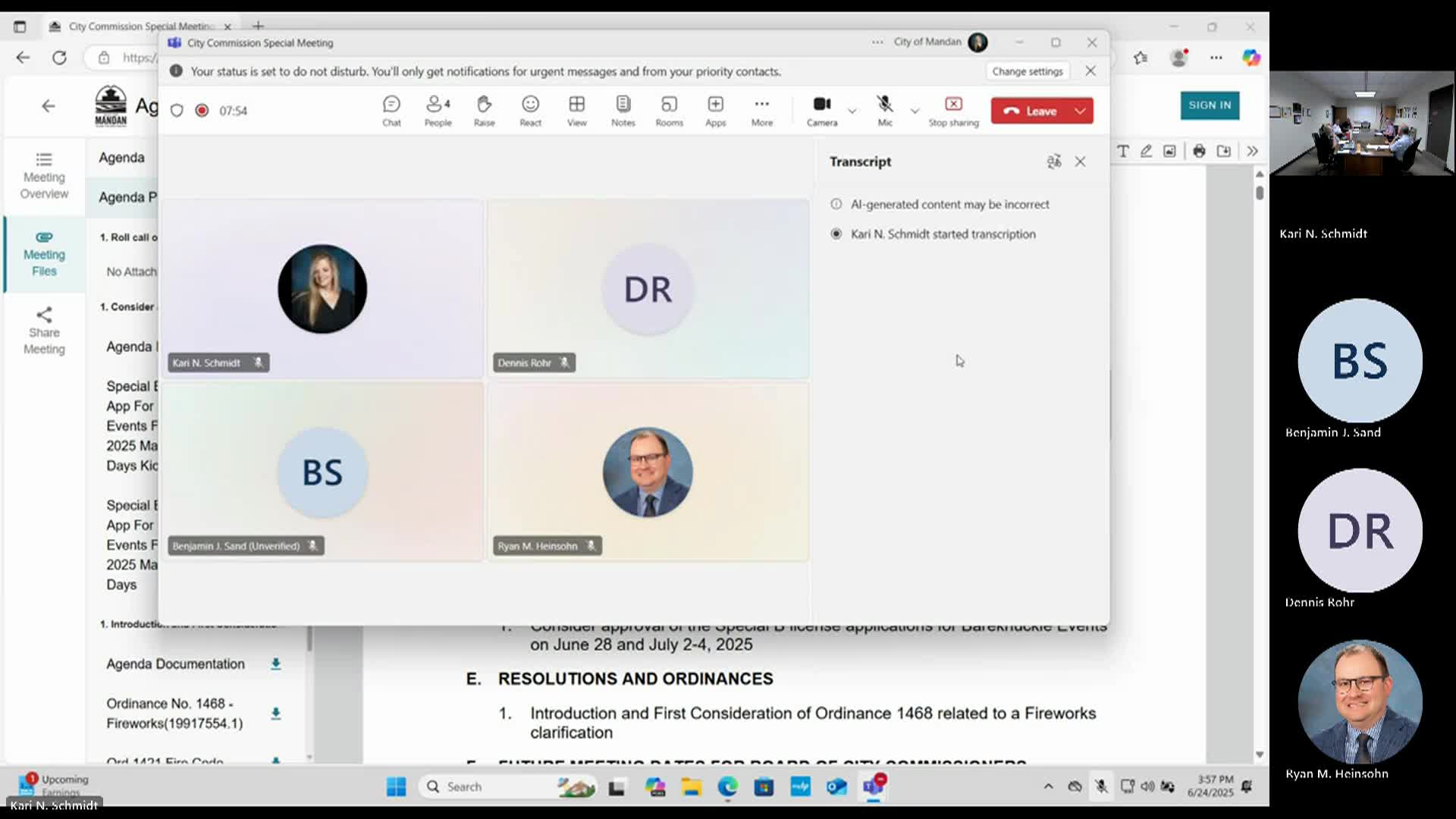Select Ryan M. Heinsohn participant tile

coord(648,472)
